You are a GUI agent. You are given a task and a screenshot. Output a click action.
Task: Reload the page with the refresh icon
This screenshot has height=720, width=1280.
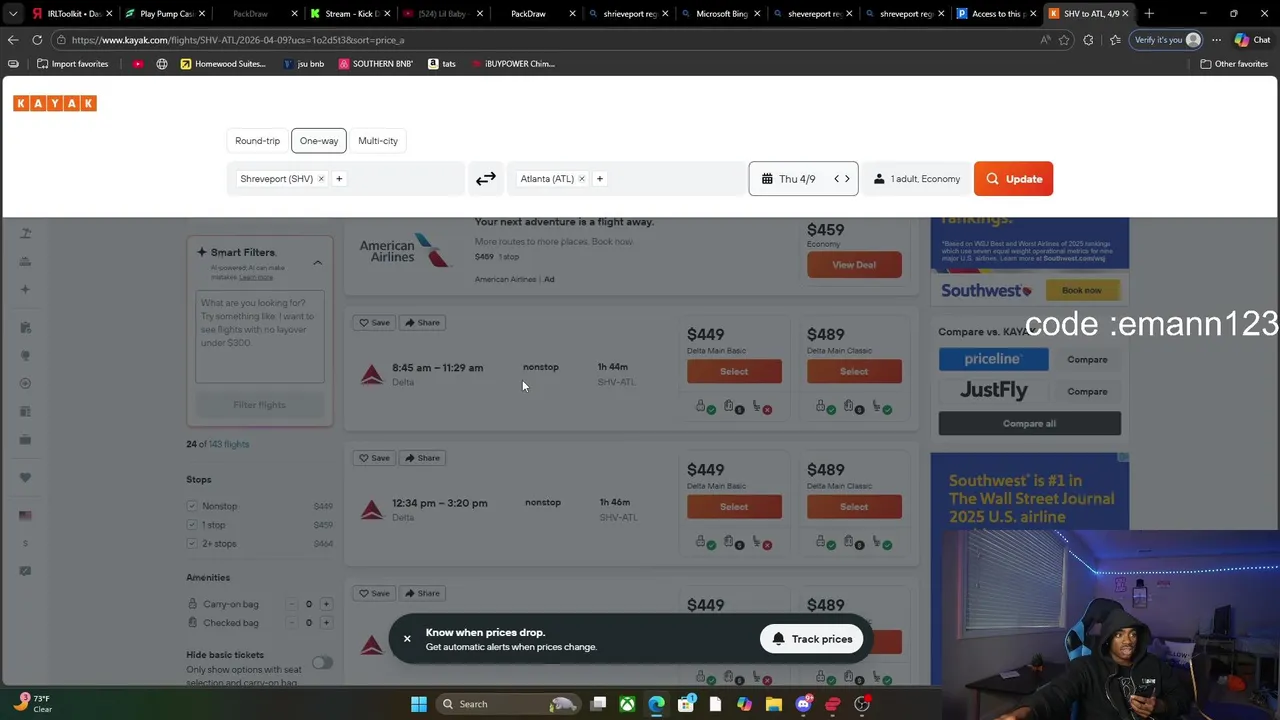[x=37, y=40]
